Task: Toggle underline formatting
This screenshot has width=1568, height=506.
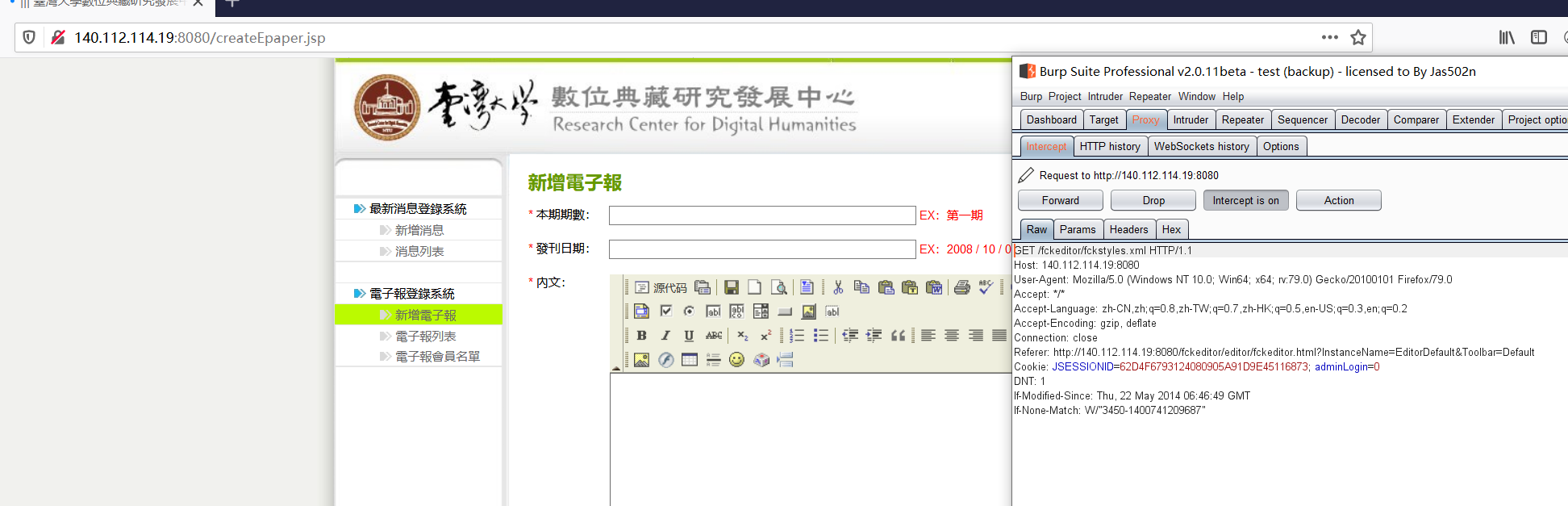Action: coord(689,336)
